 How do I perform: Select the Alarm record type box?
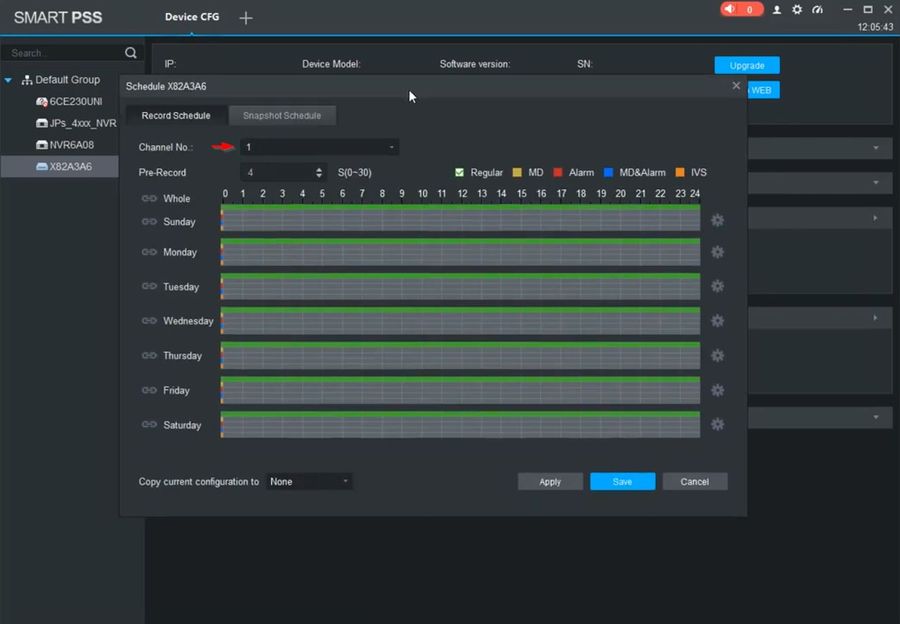[x=558, y=173]
